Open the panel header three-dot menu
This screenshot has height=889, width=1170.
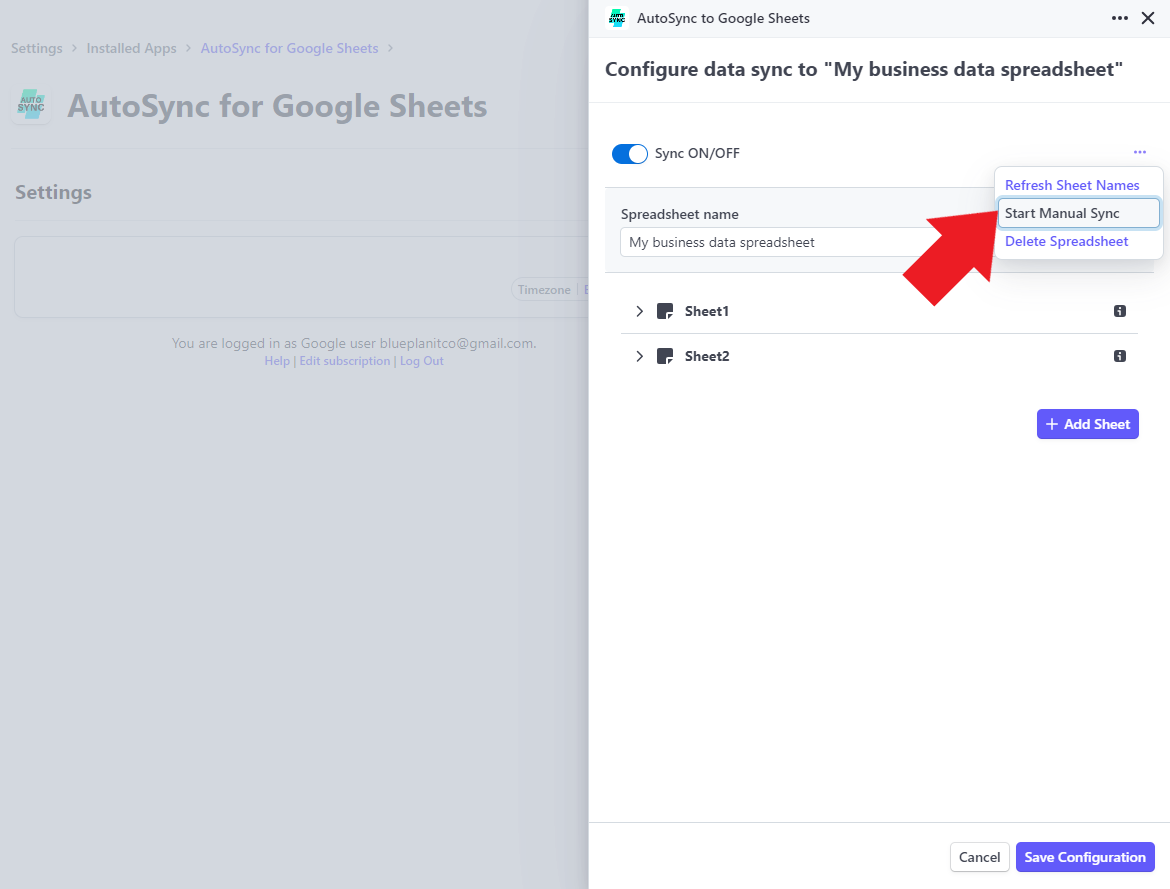coord(1119,18)
